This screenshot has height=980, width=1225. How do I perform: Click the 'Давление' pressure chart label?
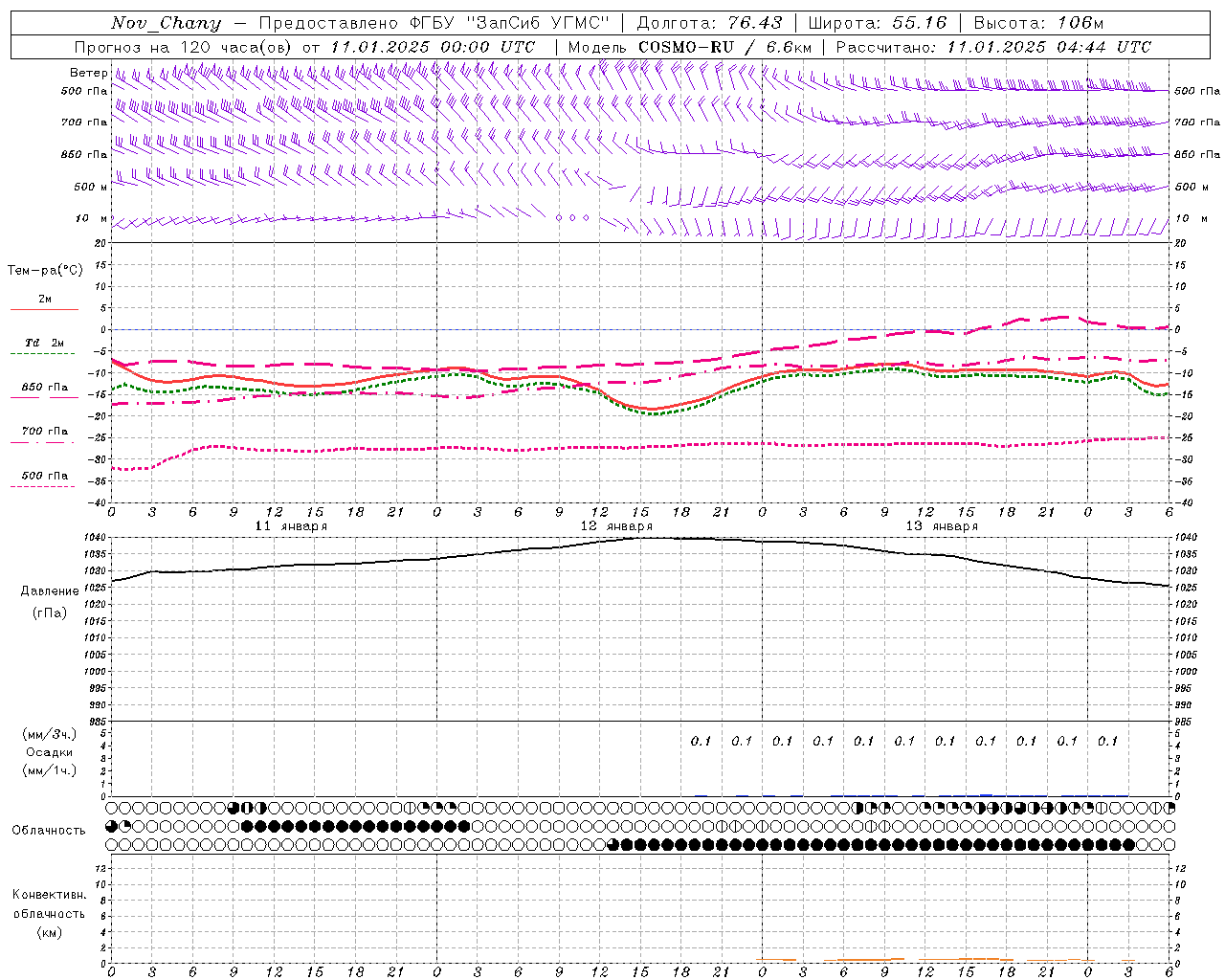click(50, 591)
